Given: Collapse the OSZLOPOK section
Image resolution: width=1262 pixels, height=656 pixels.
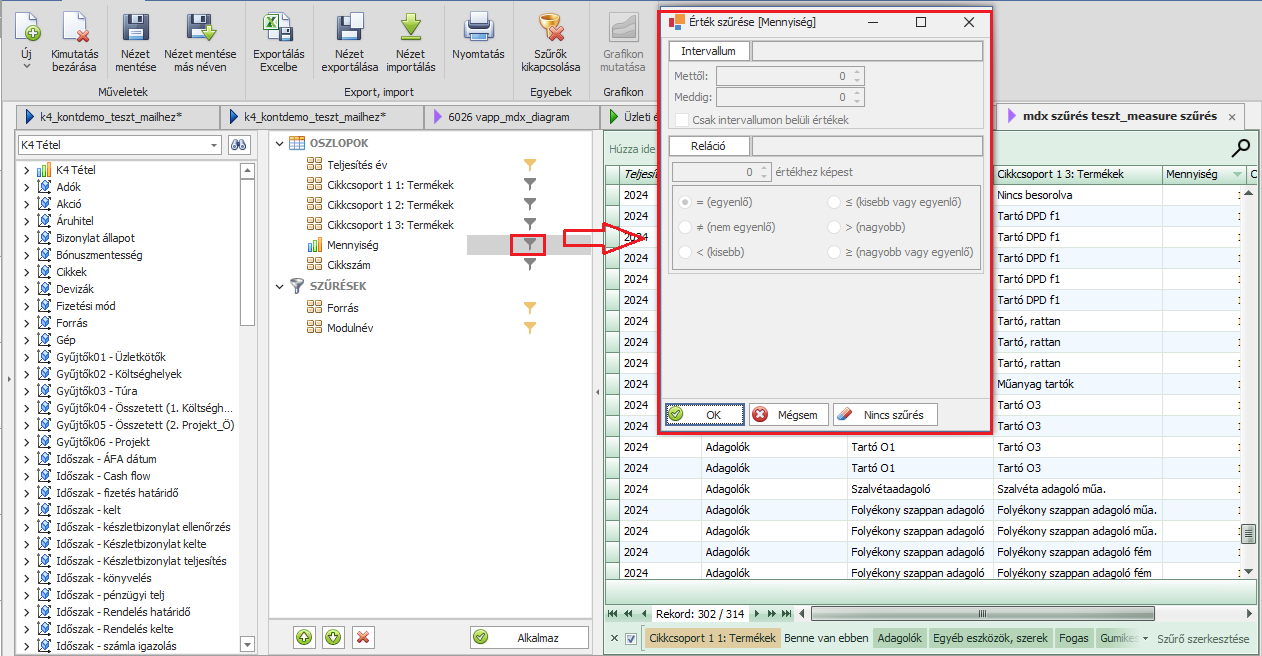Looking at the screenshot, I should [280, 144].
